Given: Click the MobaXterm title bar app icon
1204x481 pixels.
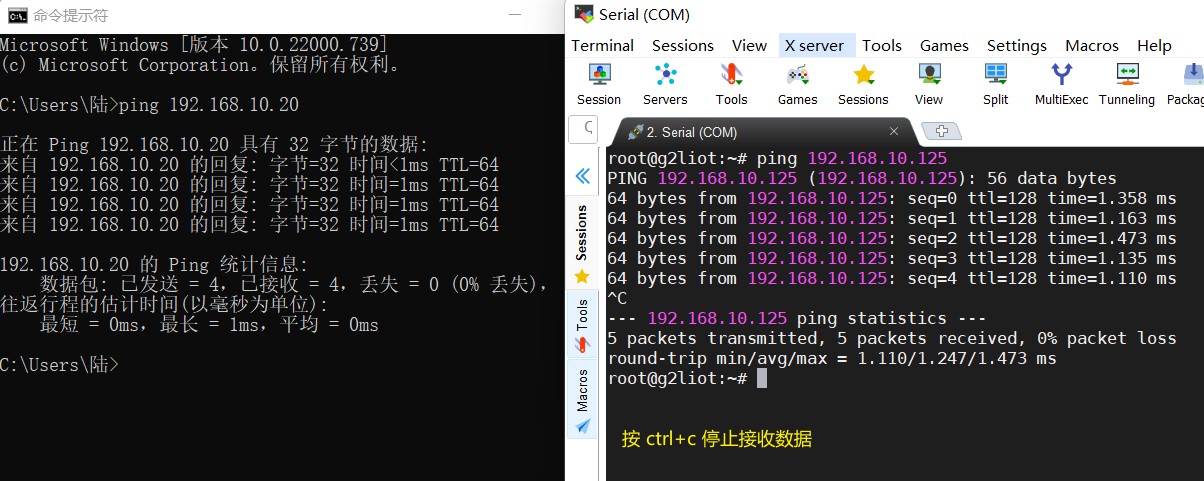Looking at the screenshot, I should [x=583, y=15].
